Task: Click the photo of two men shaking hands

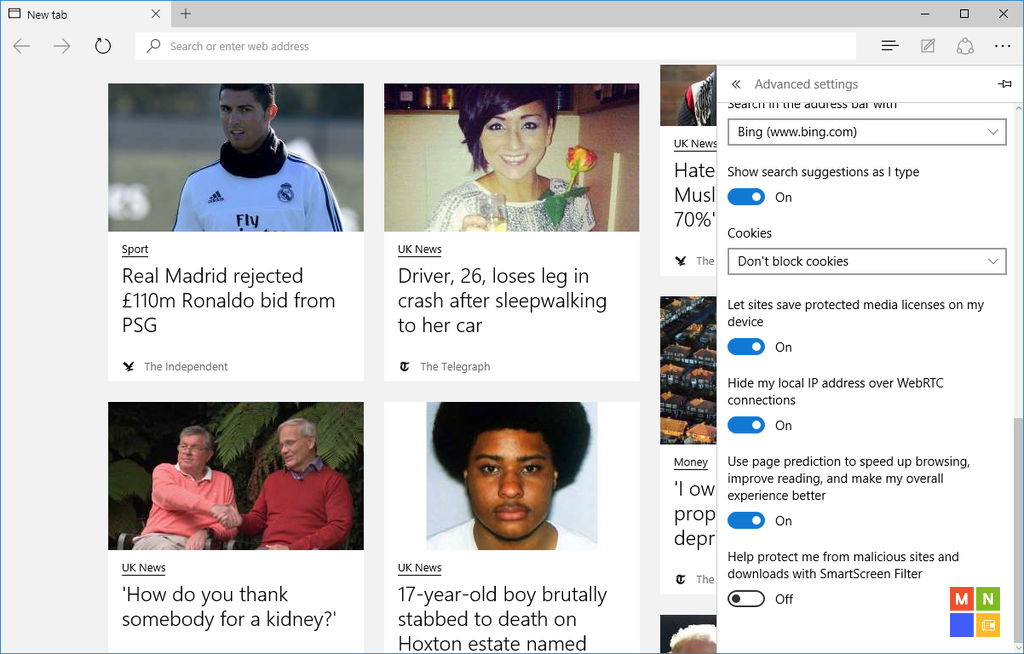Action: click(x=236, y=476)
